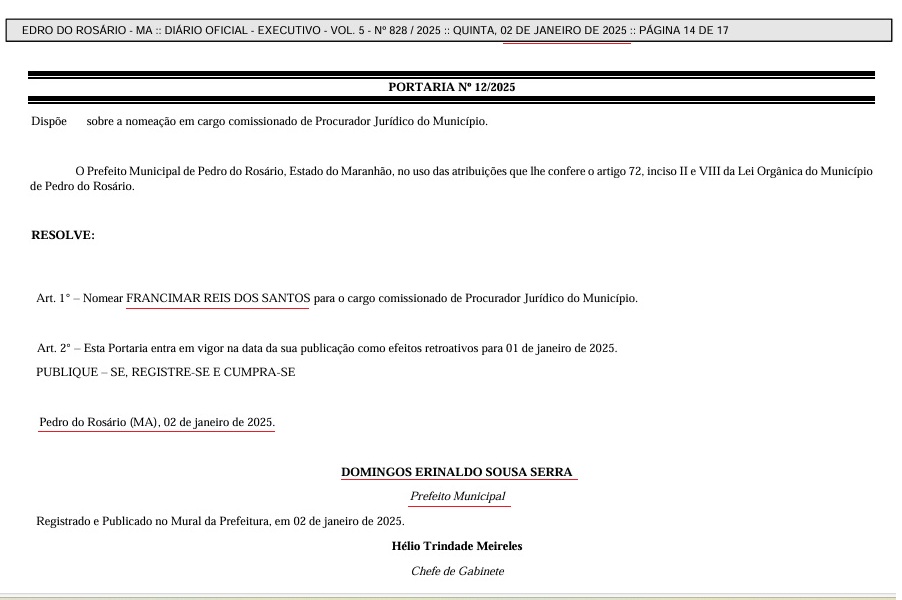Click the bold RESOLVE: heading
Screen dimensions: 902x600
63,235
